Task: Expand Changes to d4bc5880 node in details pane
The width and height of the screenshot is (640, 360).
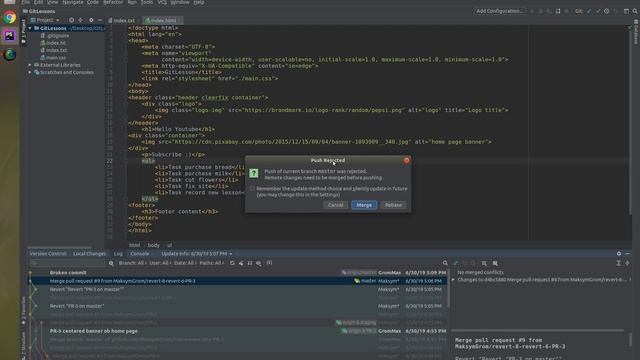Action: pyautogui.click(x=453, y=280)
